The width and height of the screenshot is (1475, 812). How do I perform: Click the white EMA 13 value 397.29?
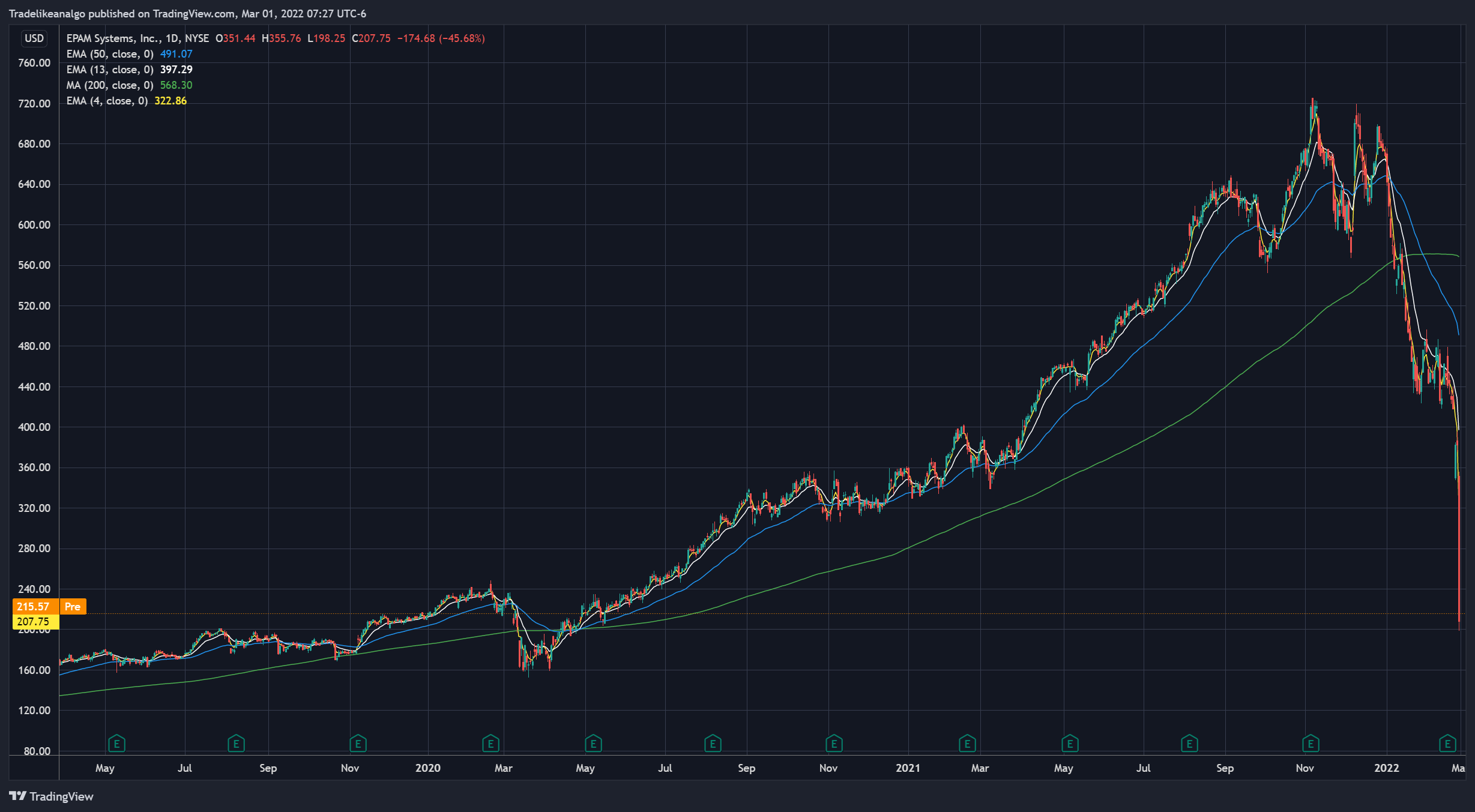tap(176, 70)
